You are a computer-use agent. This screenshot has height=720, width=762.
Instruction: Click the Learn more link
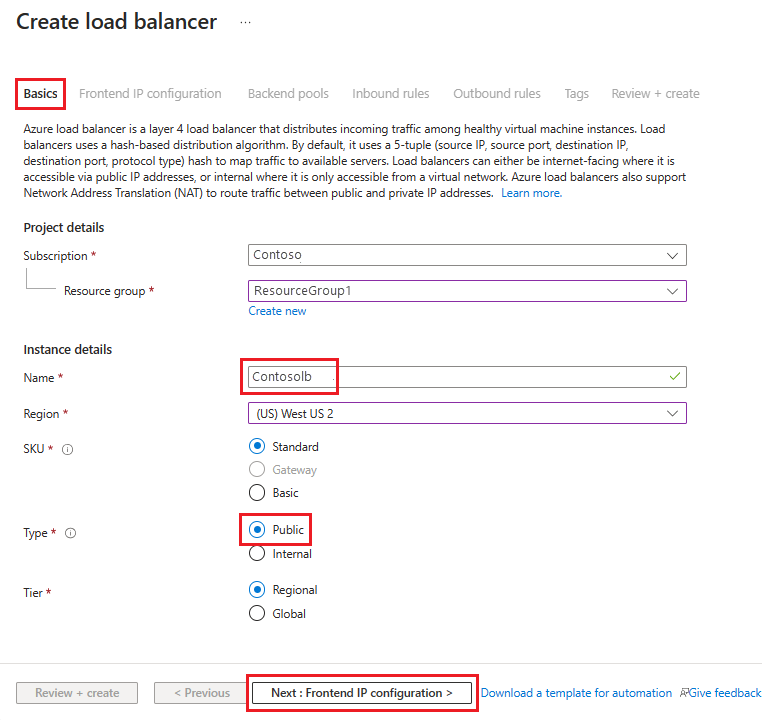point(531,193)
